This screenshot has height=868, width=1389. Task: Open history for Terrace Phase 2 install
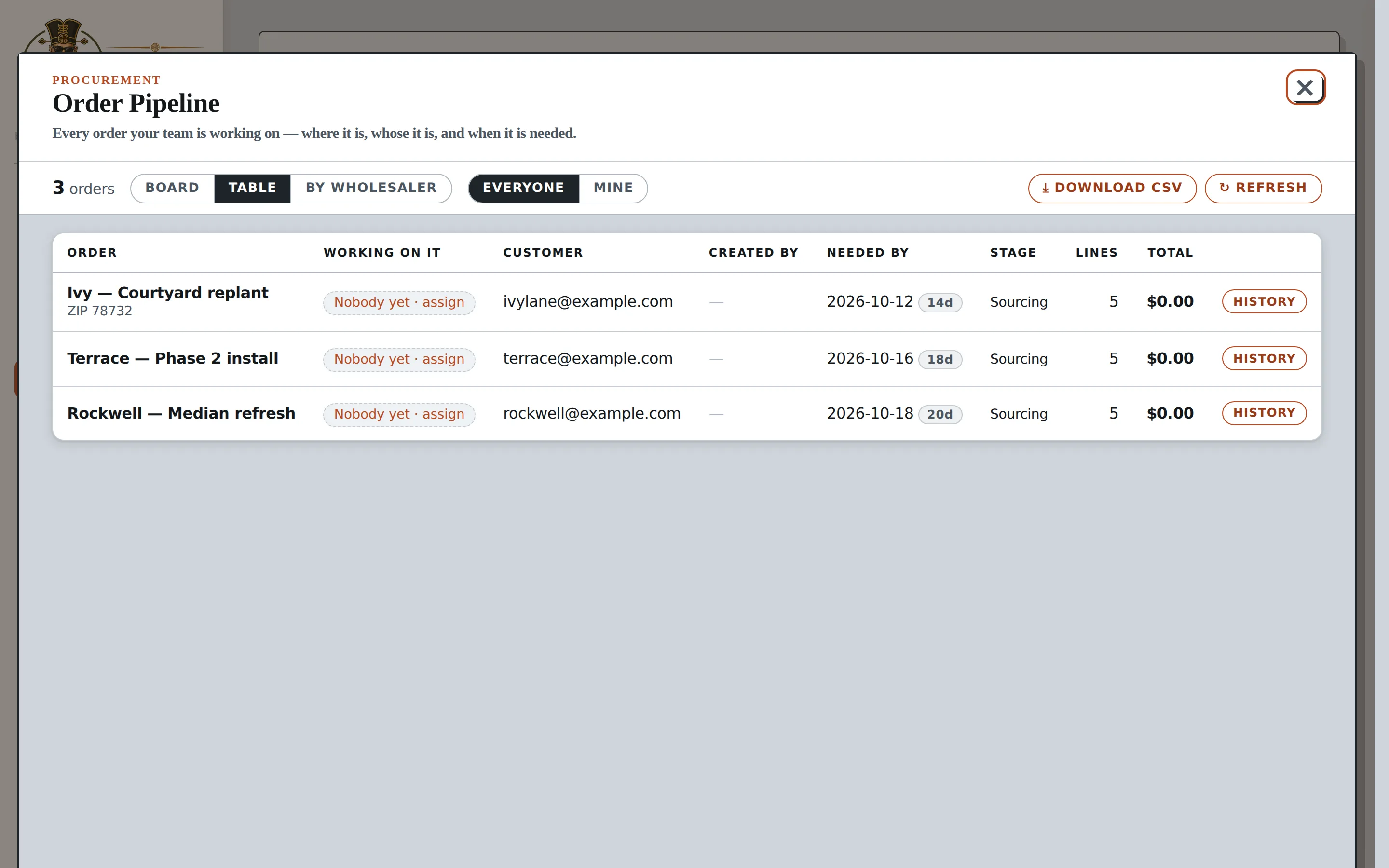tap(1264, 358)
